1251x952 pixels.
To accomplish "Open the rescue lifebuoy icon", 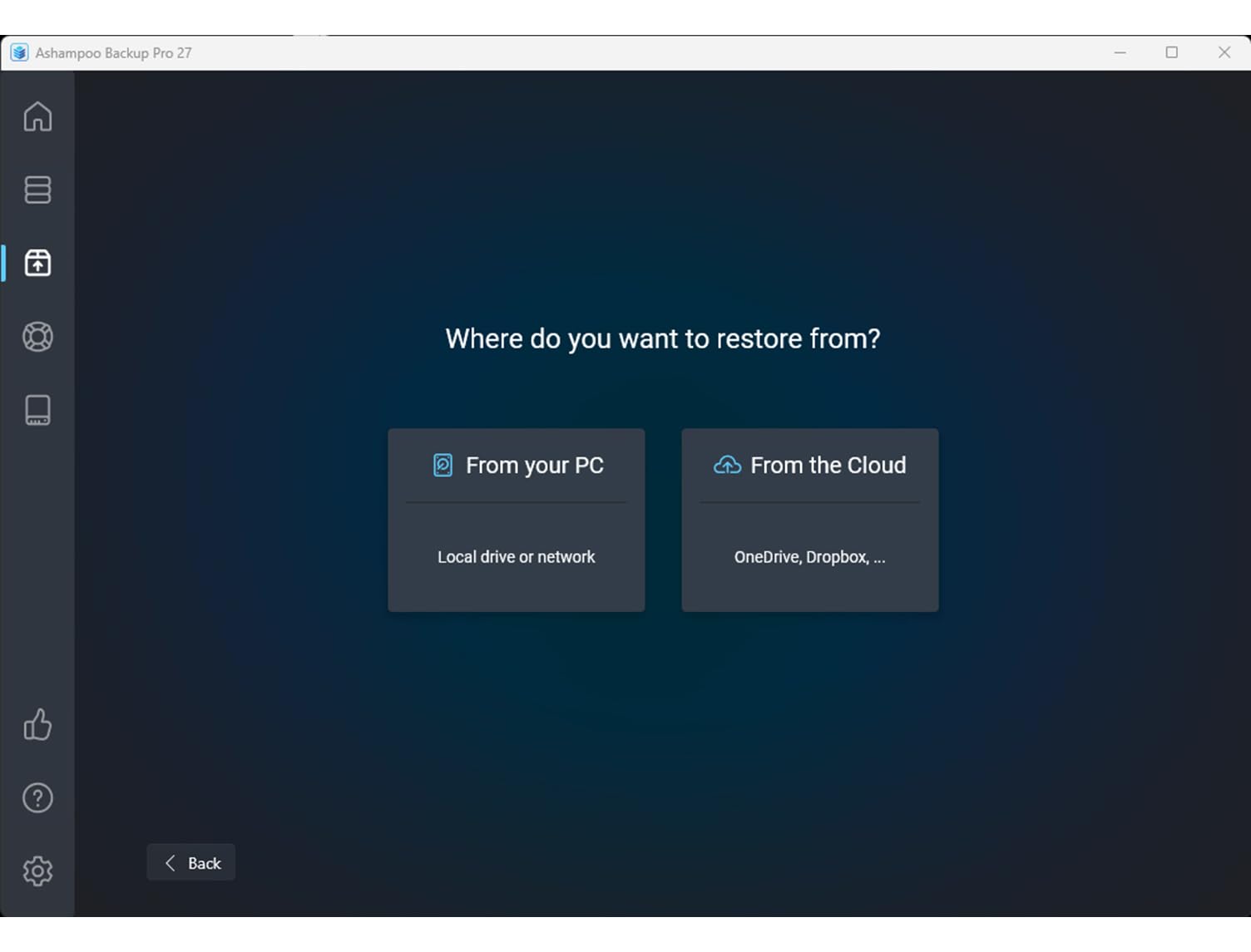I will (x=37, y=337).
